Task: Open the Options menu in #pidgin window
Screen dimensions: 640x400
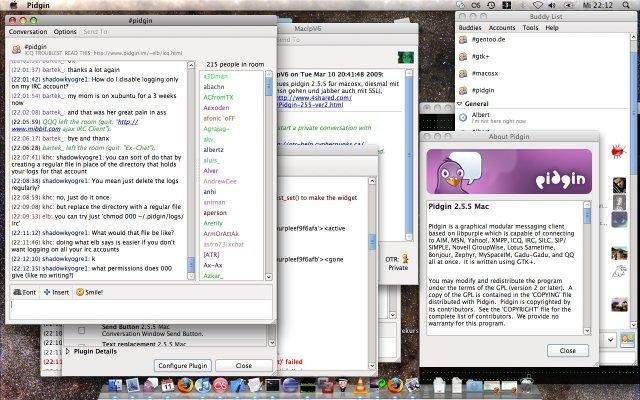Action: point(65,32)
